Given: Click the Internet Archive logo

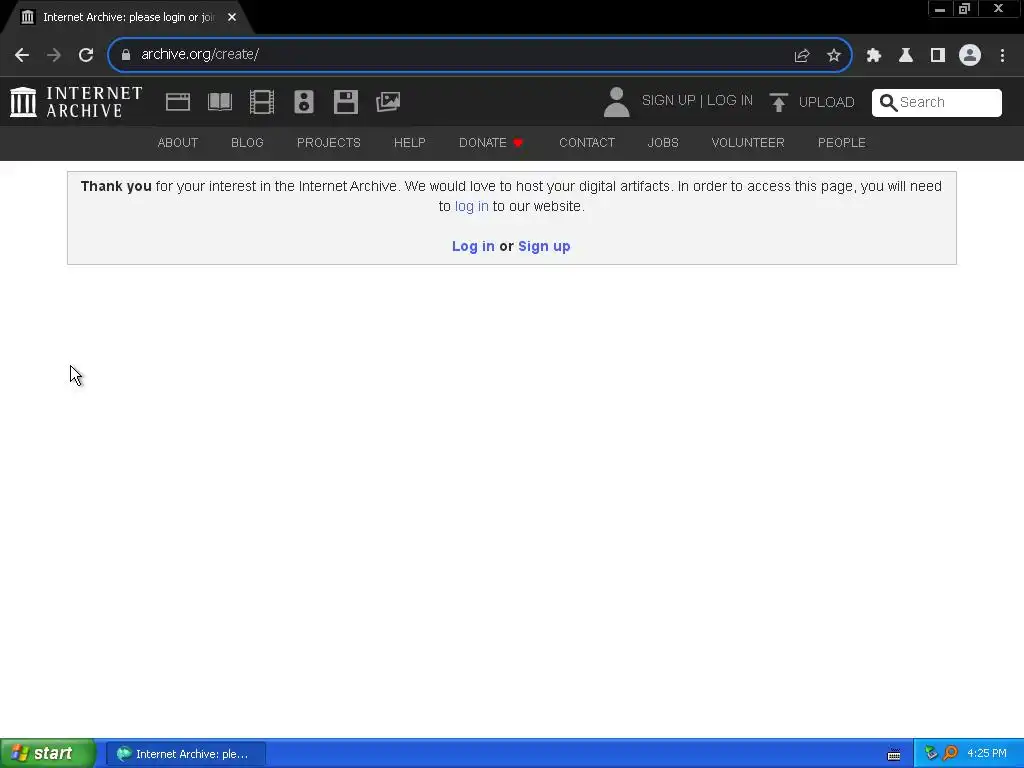Looking at the screenshot, I should point(76,102).
